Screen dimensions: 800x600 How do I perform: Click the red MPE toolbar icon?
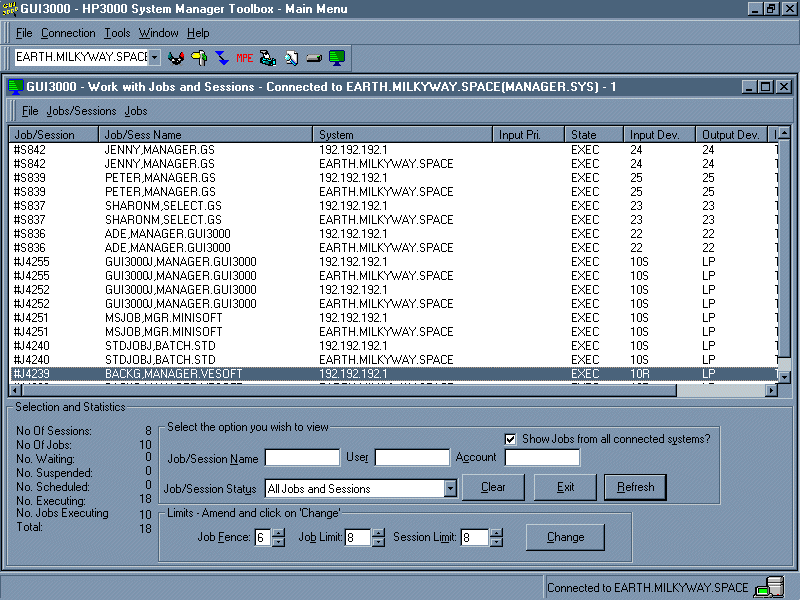pos(245,58)
